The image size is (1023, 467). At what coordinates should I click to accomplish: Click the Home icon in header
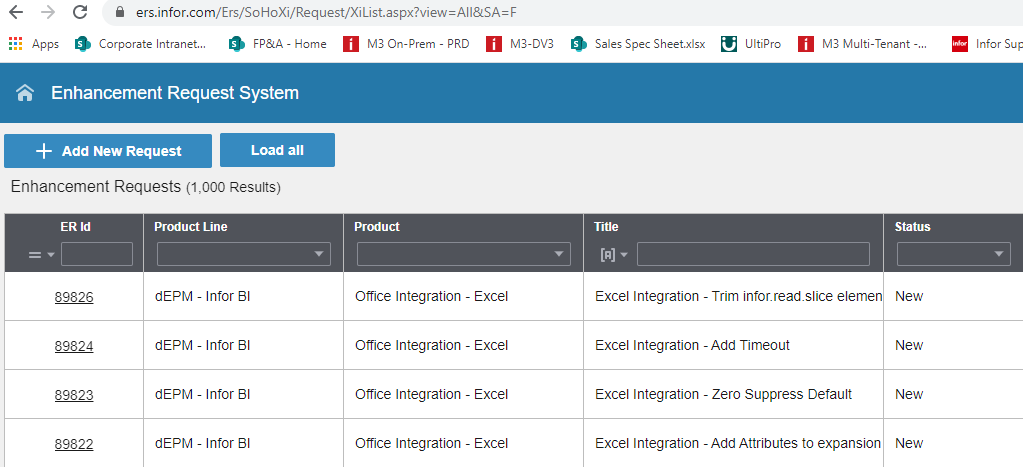25,93
